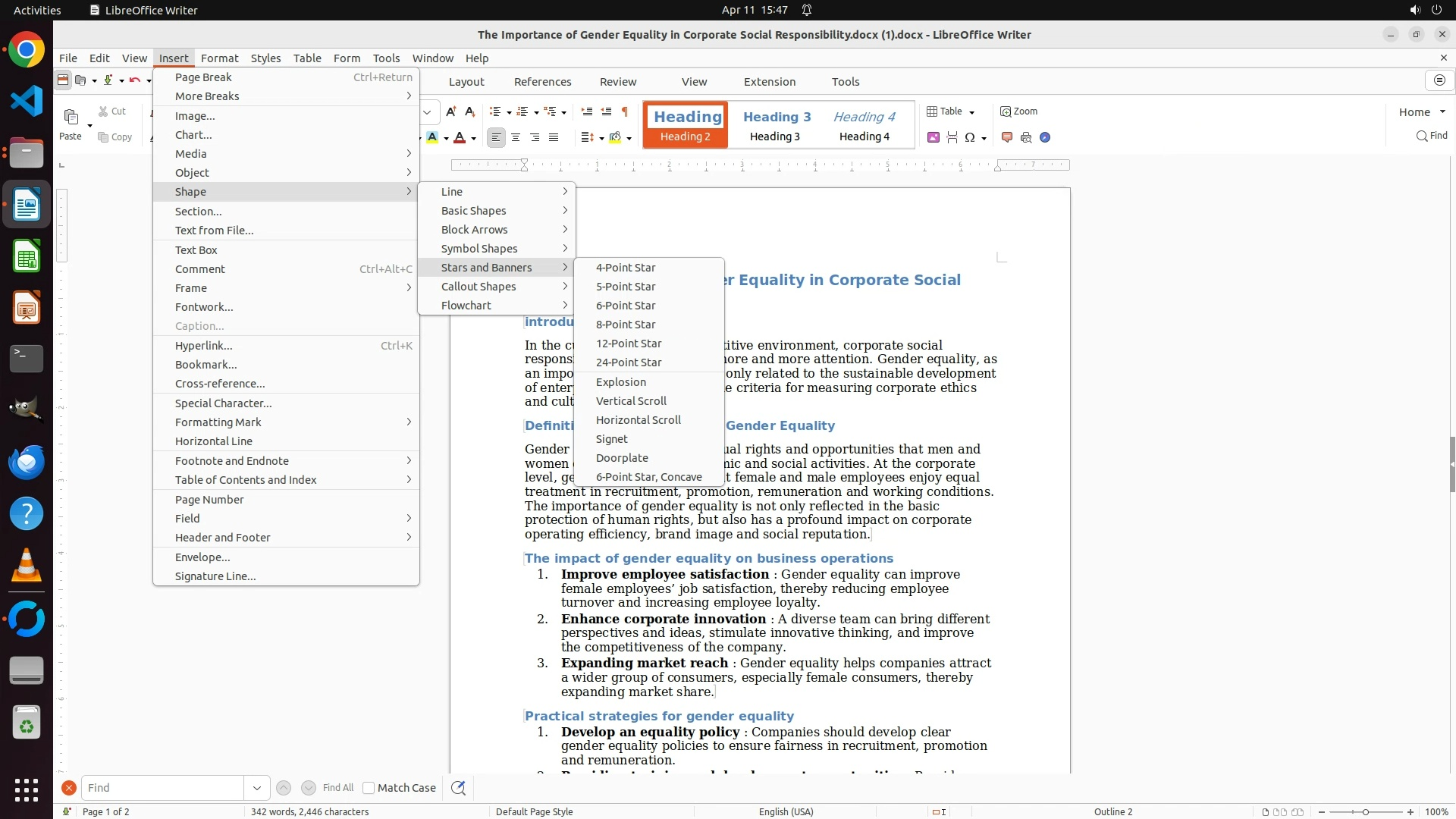Click the Insert Image icon
Screen dimensions: 1456x819
pos(934,137)
